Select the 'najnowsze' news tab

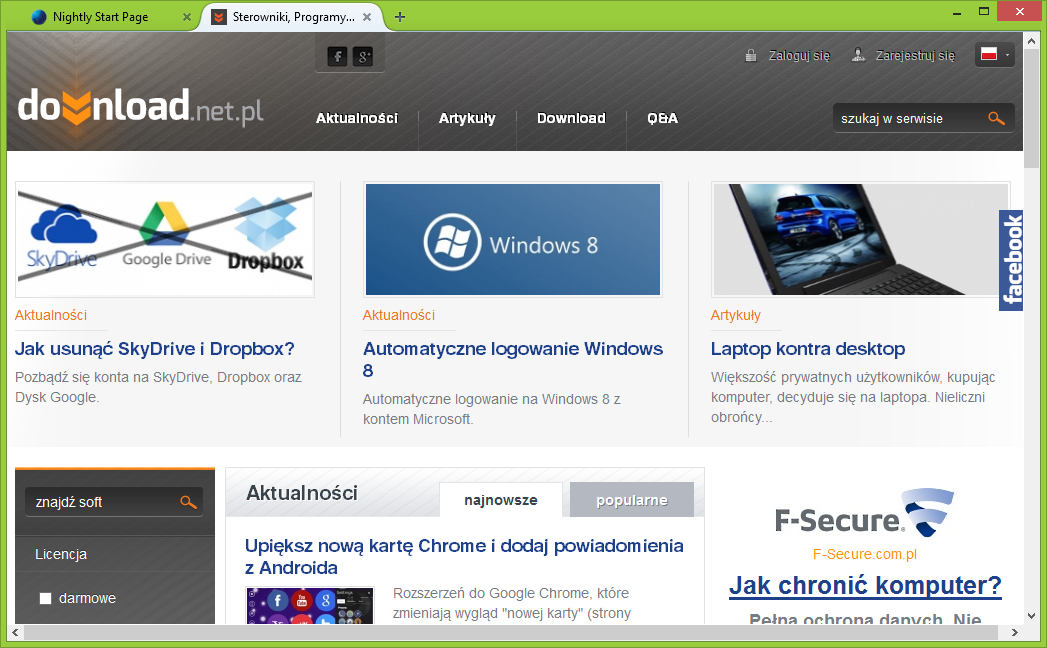tap(501, 500)
